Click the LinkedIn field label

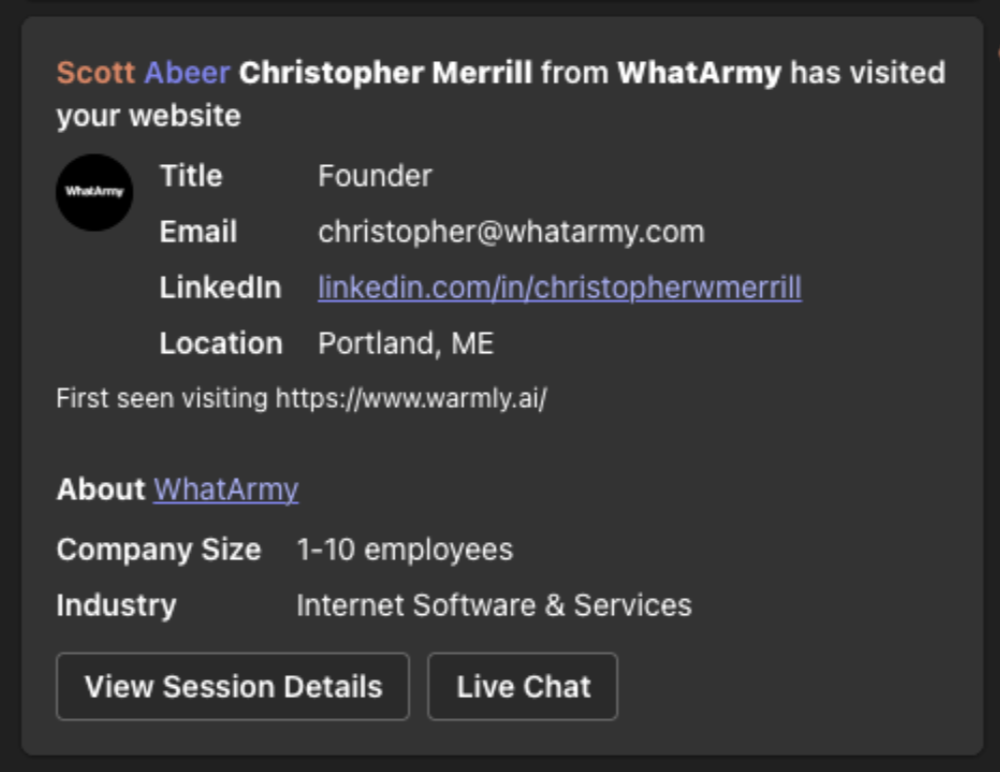click(x=220, y=288)
